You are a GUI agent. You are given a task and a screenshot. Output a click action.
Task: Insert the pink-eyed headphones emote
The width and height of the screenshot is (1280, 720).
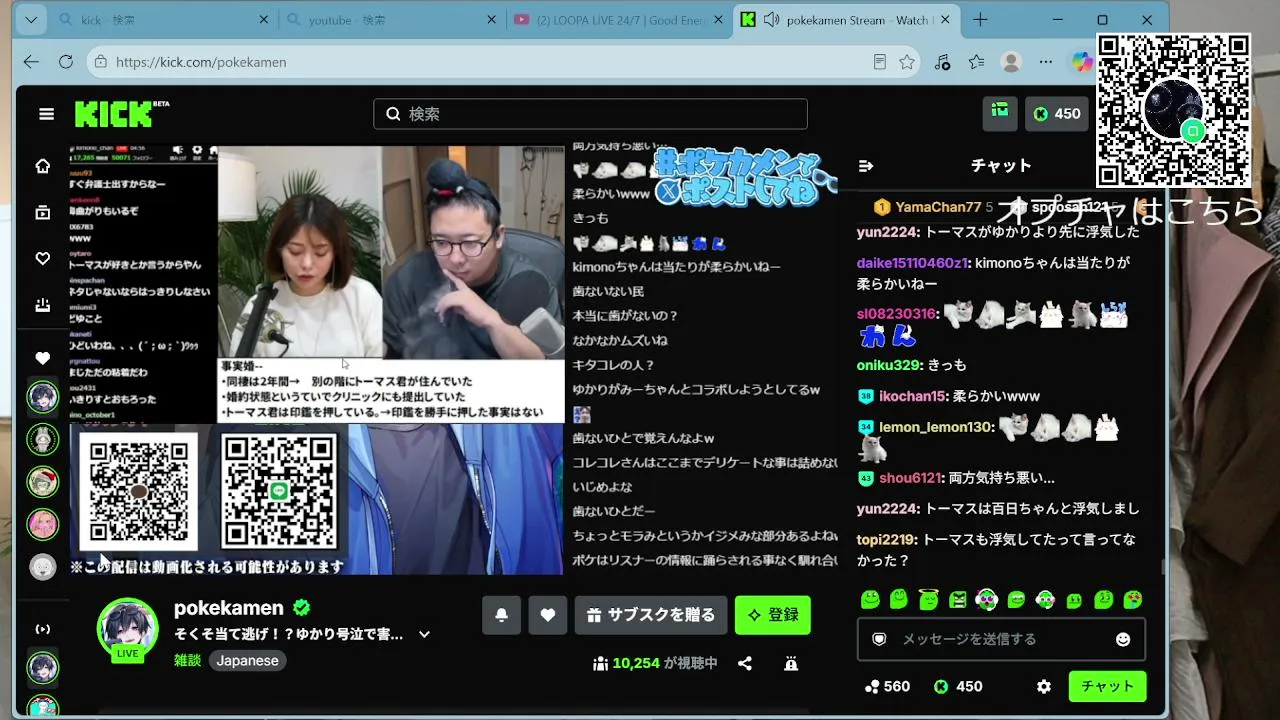coord(987,600)
